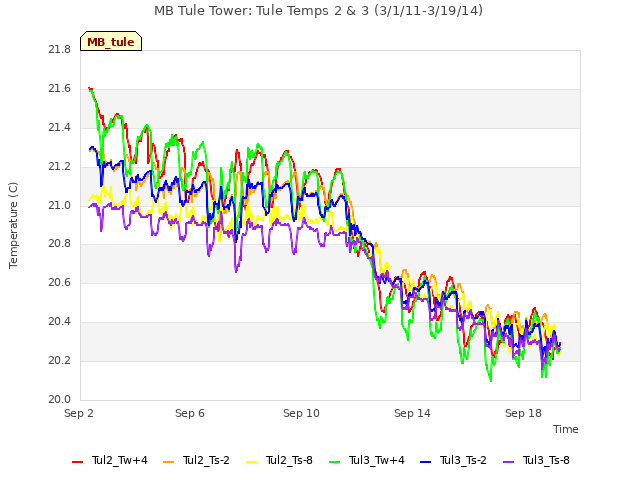Click the Temperature (C) axis label
Screen dimensions: 640x480
click(x=13, y=225)
